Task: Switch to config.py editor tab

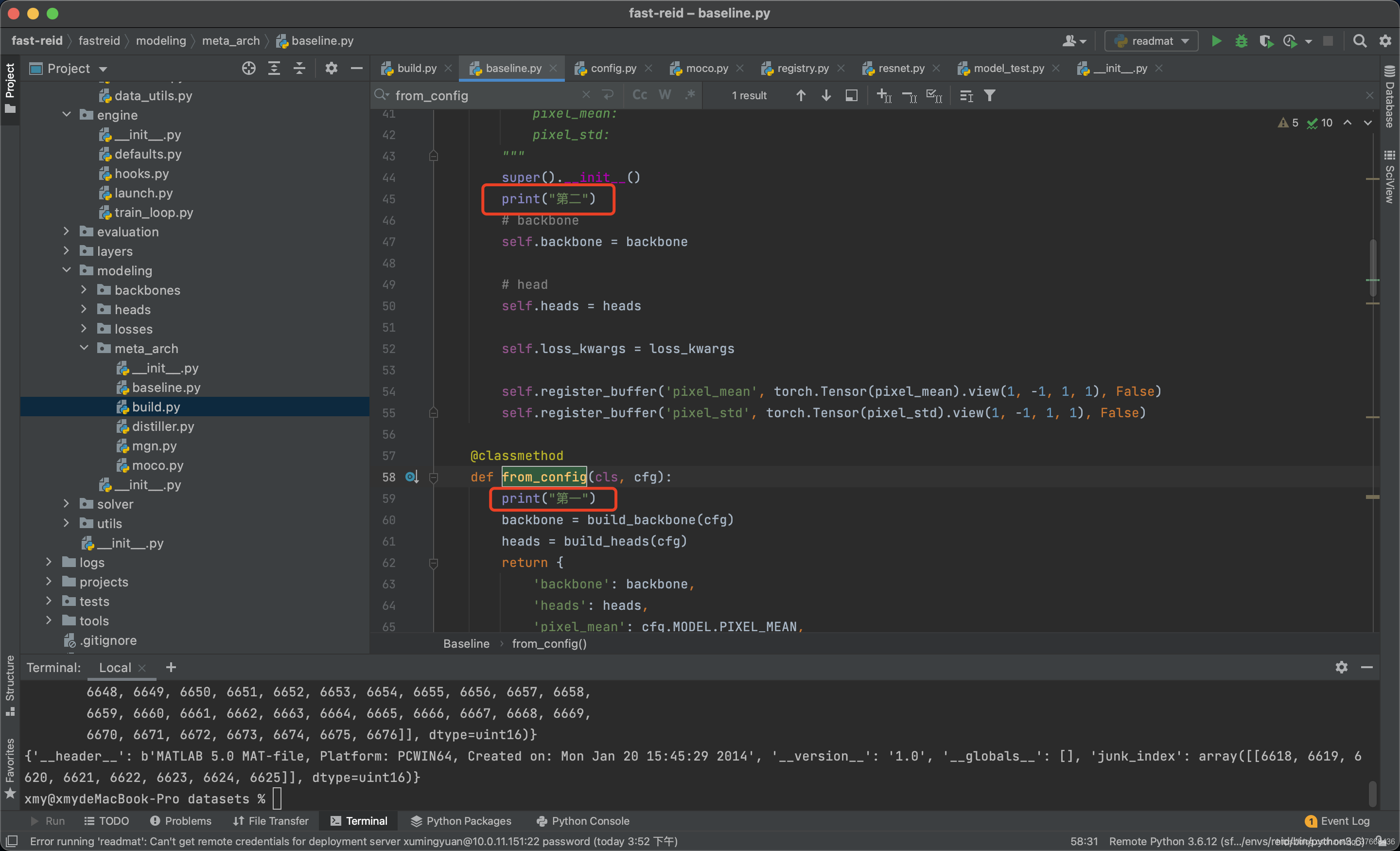Action: [x=612, y=68]
